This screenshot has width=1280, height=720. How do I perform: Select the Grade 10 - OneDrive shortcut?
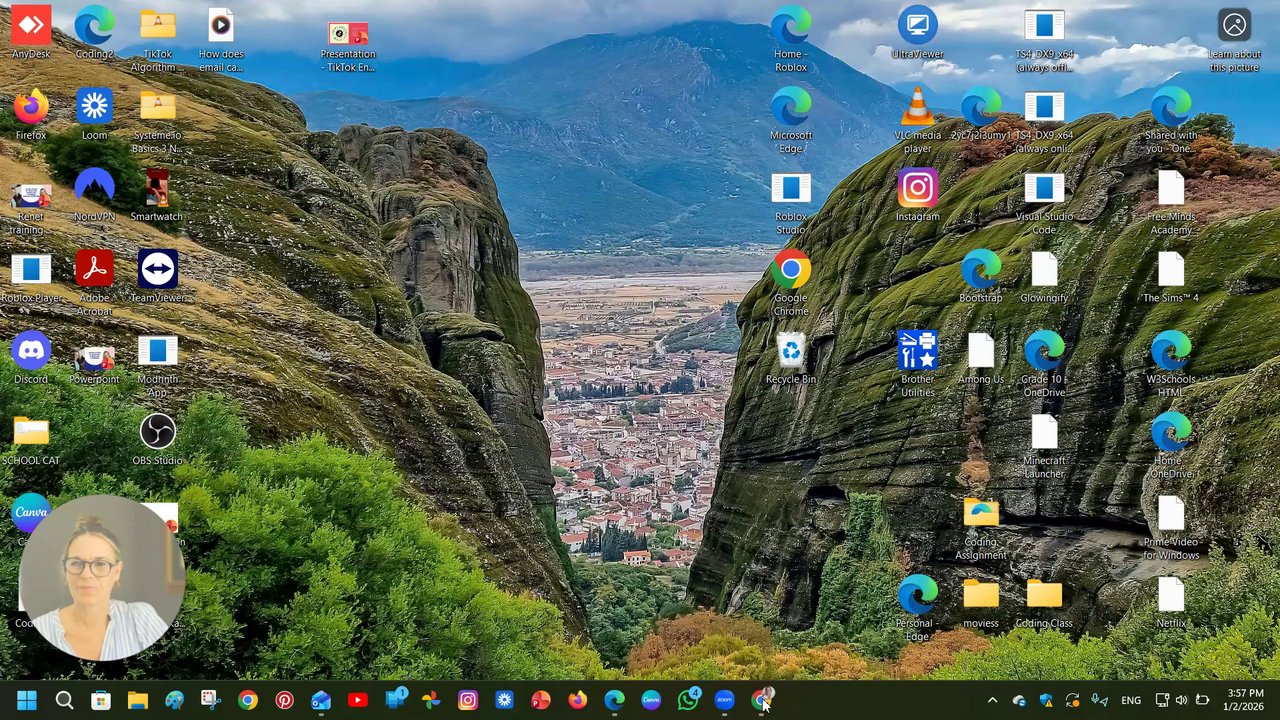pos(1044,365)
